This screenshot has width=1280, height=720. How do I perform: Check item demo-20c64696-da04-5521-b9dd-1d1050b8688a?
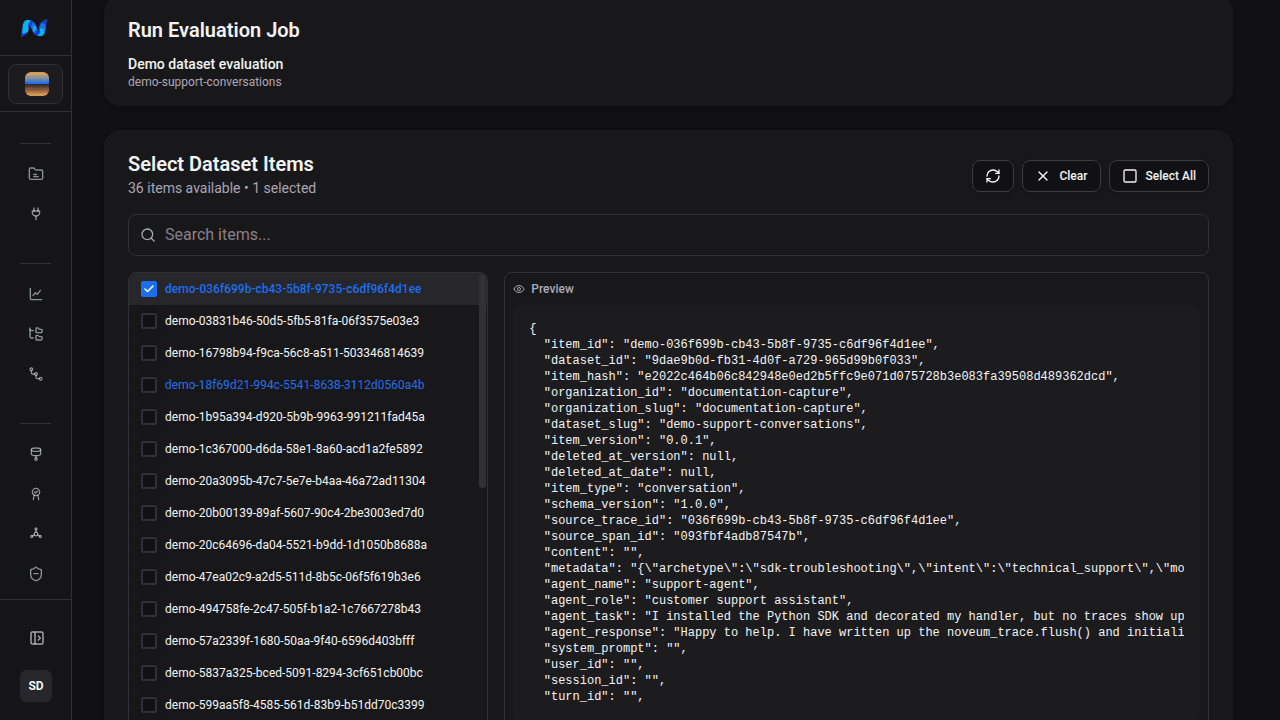click(x=149, y=545)
